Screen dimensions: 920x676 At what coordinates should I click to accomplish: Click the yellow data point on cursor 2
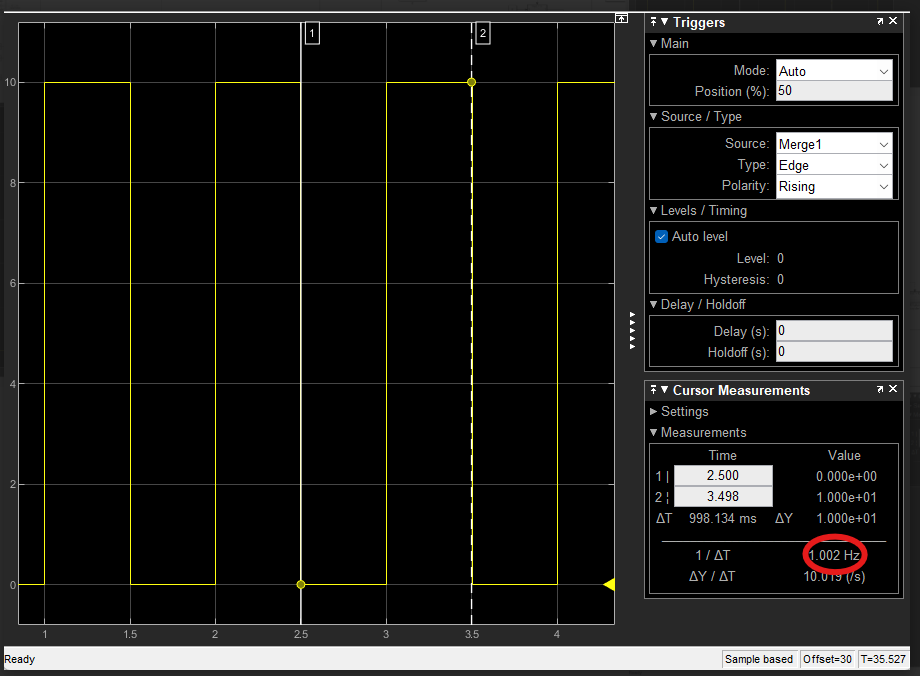(x=471, y=82)
